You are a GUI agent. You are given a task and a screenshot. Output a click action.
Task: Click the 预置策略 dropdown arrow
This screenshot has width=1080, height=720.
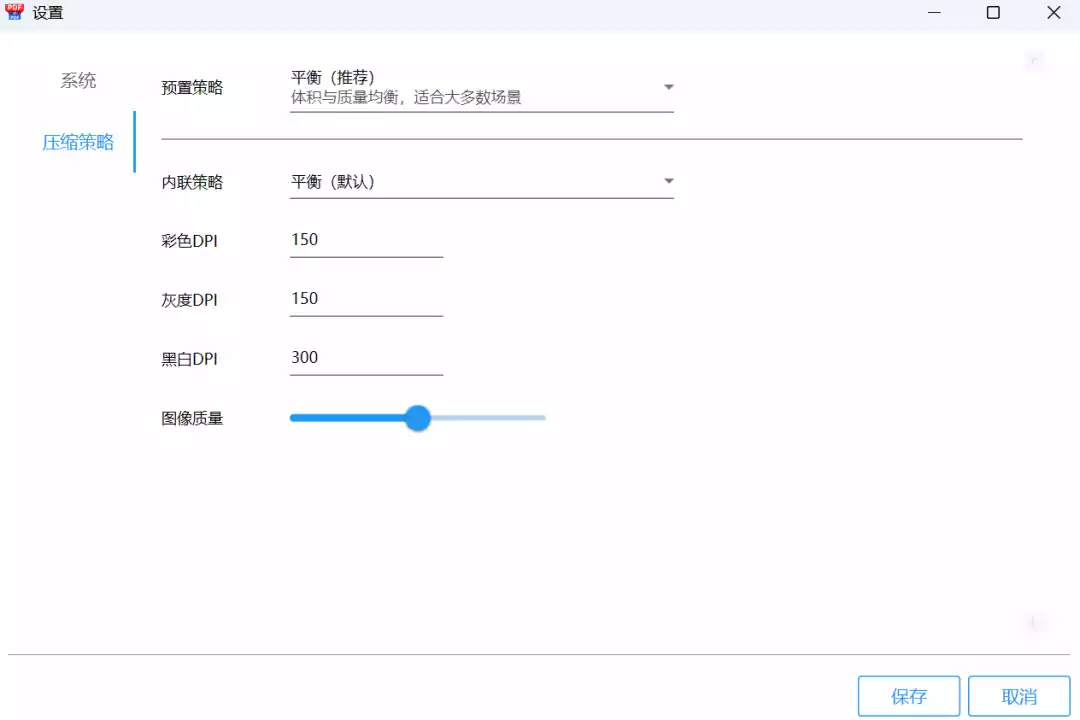pyautogui.click(x=668, y=86)
